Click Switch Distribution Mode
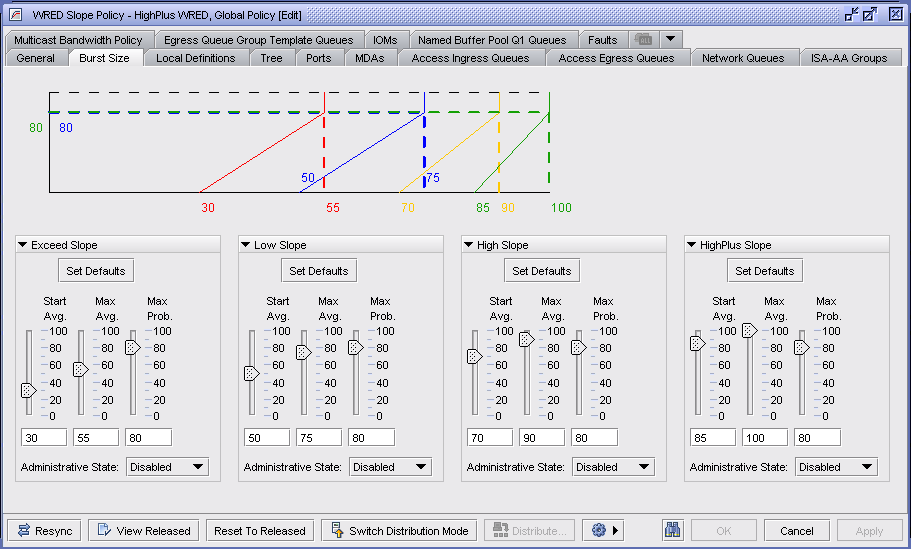 point(398,531)
